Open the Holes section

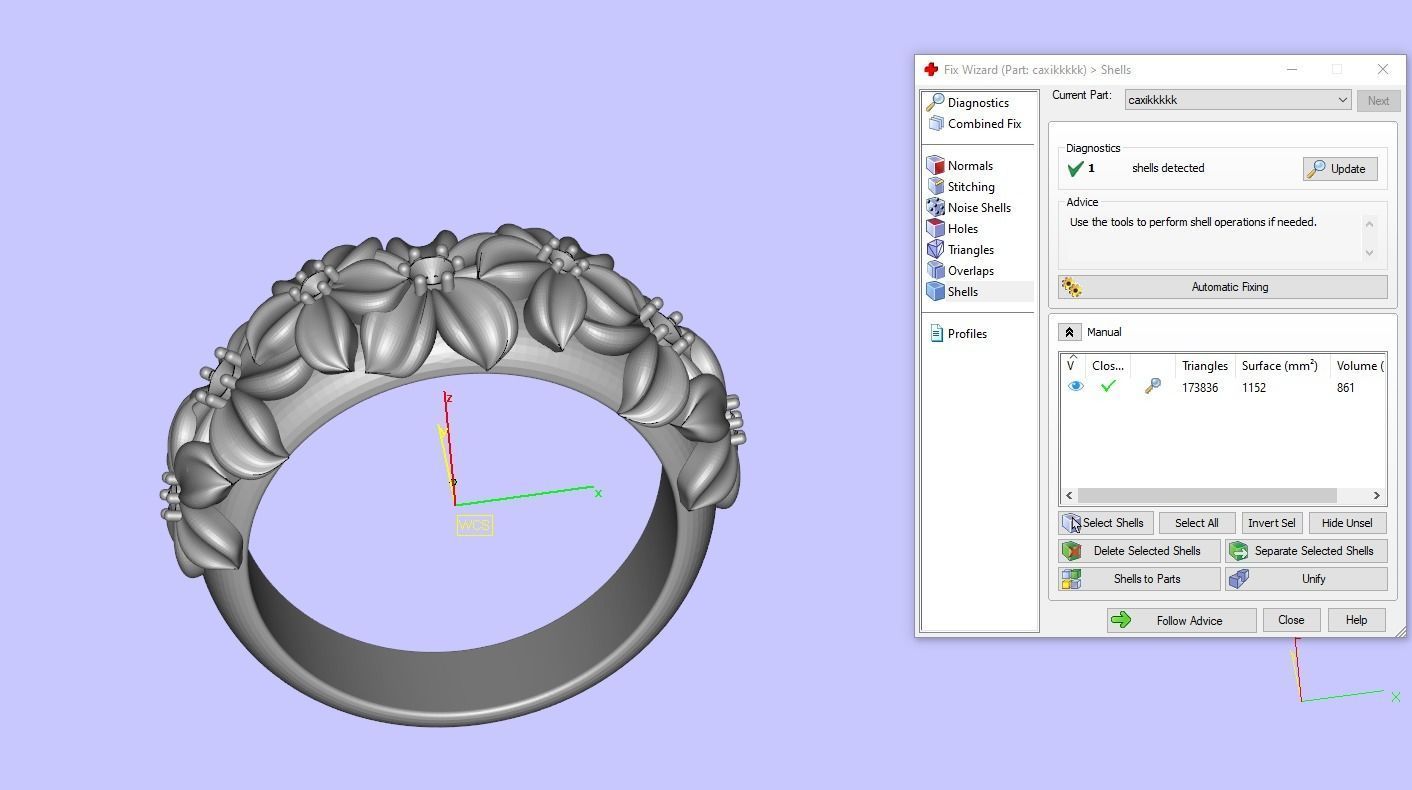point(962,229)
